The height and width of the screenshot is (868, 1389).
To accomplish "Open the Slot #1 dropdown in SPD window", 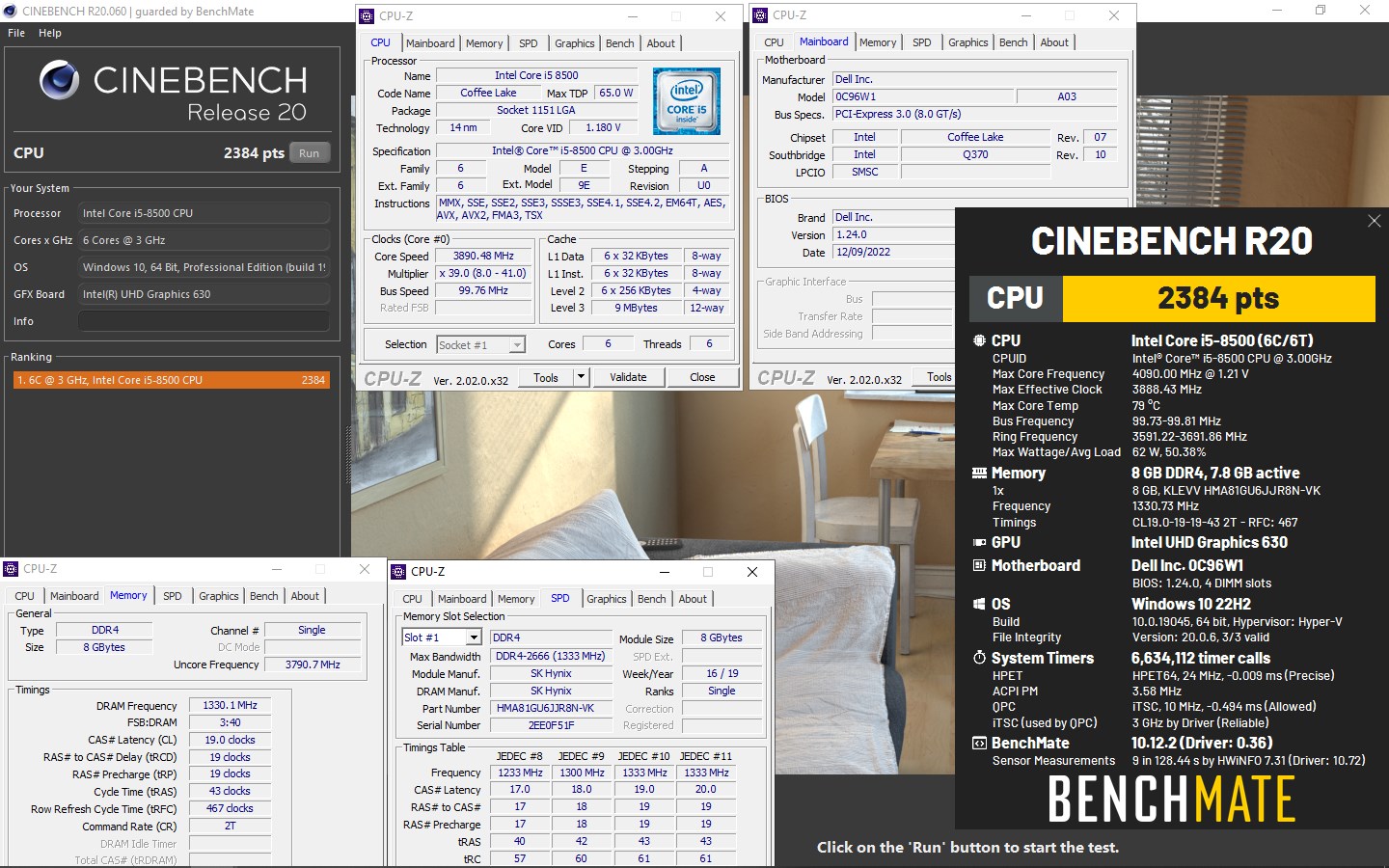I will pyautogui.click(x=474, y=637).
